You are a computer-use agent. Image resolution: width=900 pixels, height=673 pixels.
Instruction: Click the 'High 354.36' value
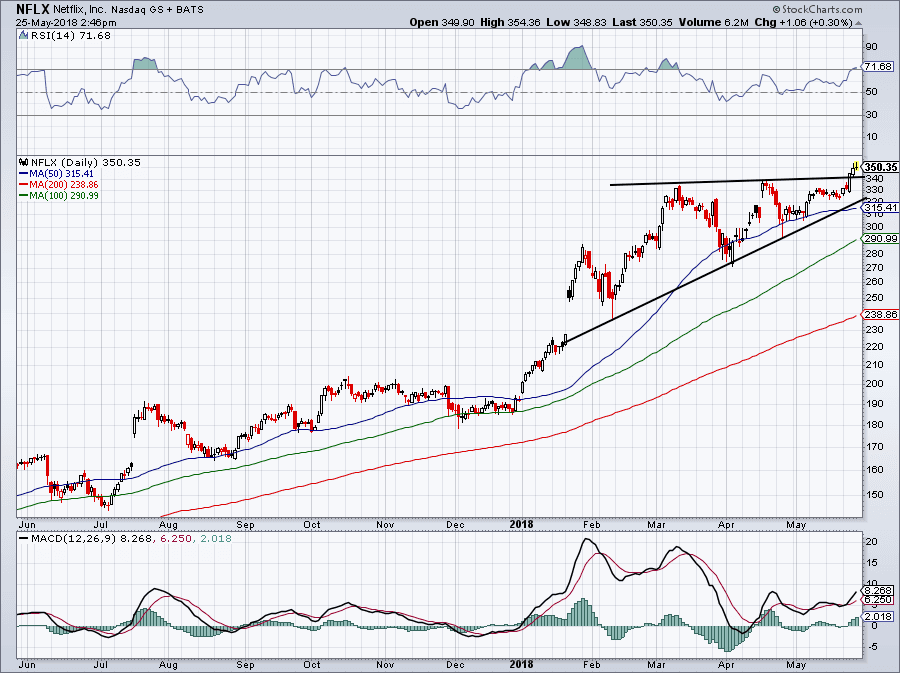pyautogui.click(x=510, y=22)
